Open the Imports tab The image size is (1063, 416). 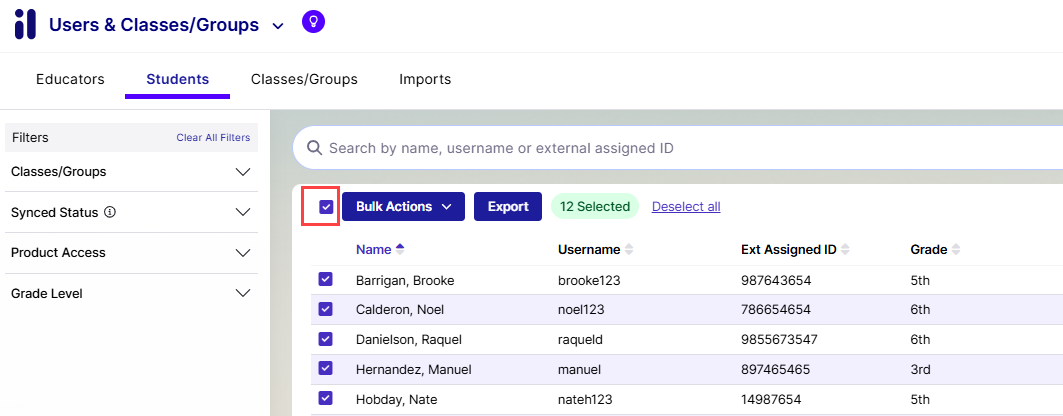pos(425,79)
